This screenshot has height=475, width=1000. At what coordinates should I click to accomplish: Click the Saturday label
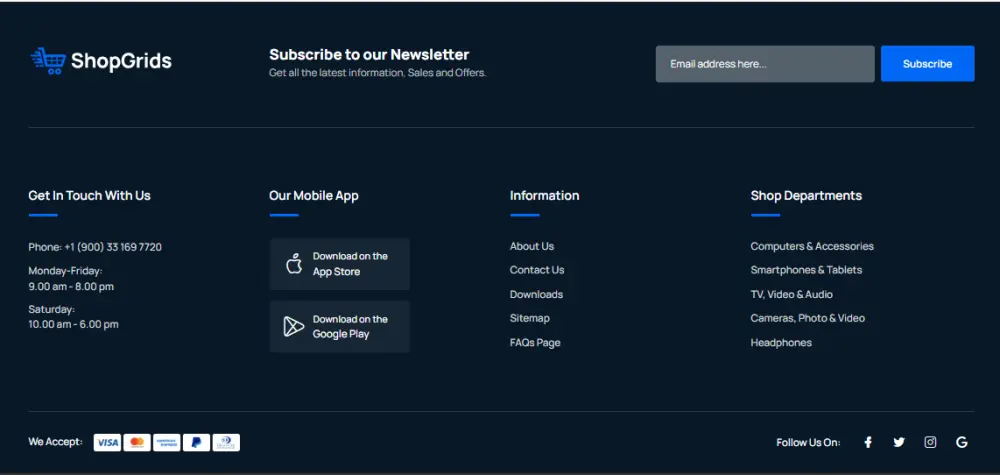(52, 309)
